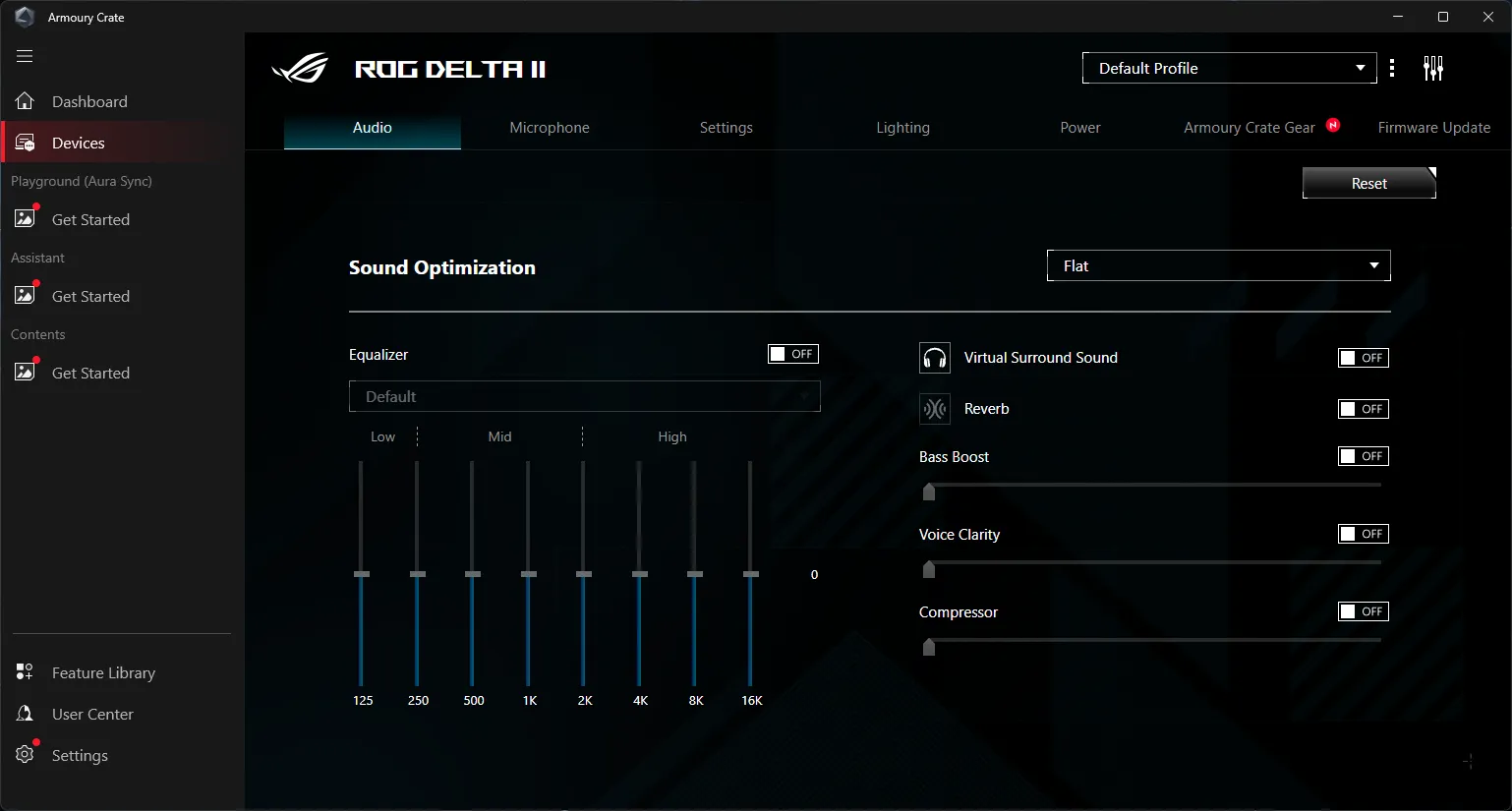
Task: Open the Default Profile dropdown
Action: tap(1230, 68)
